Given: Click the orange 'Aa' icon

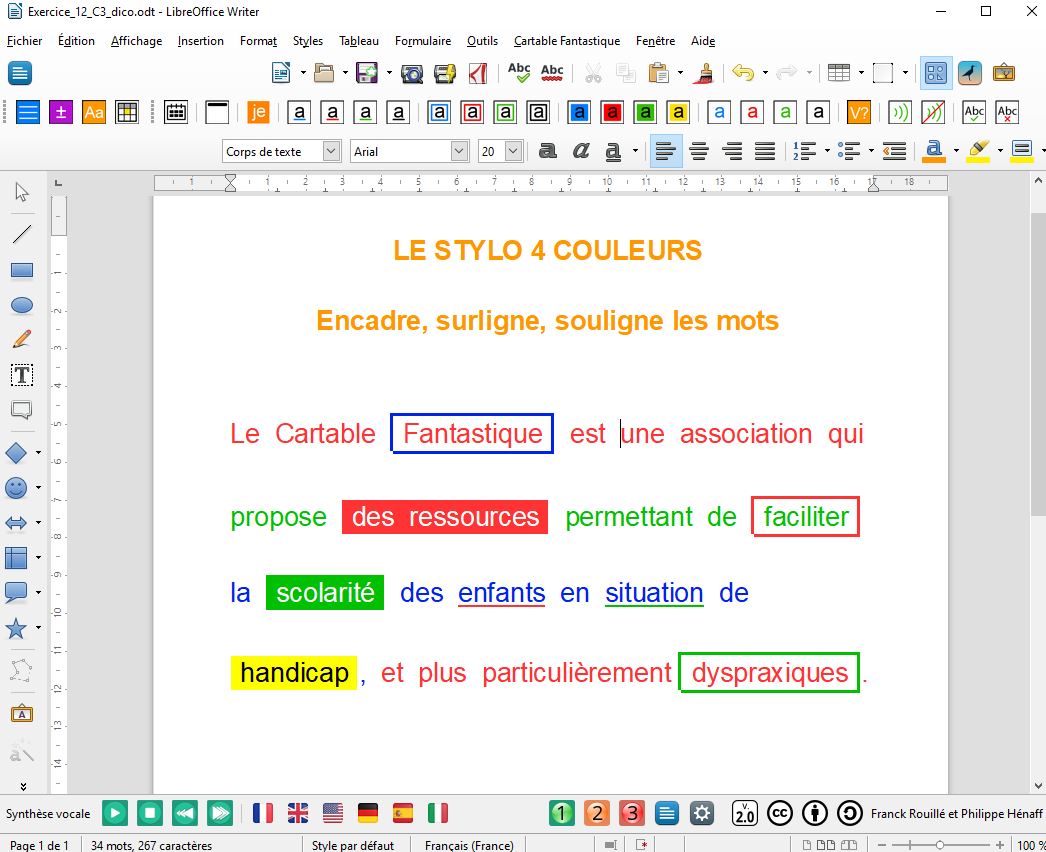Looking at the screenshot, I should pos(93,112).
